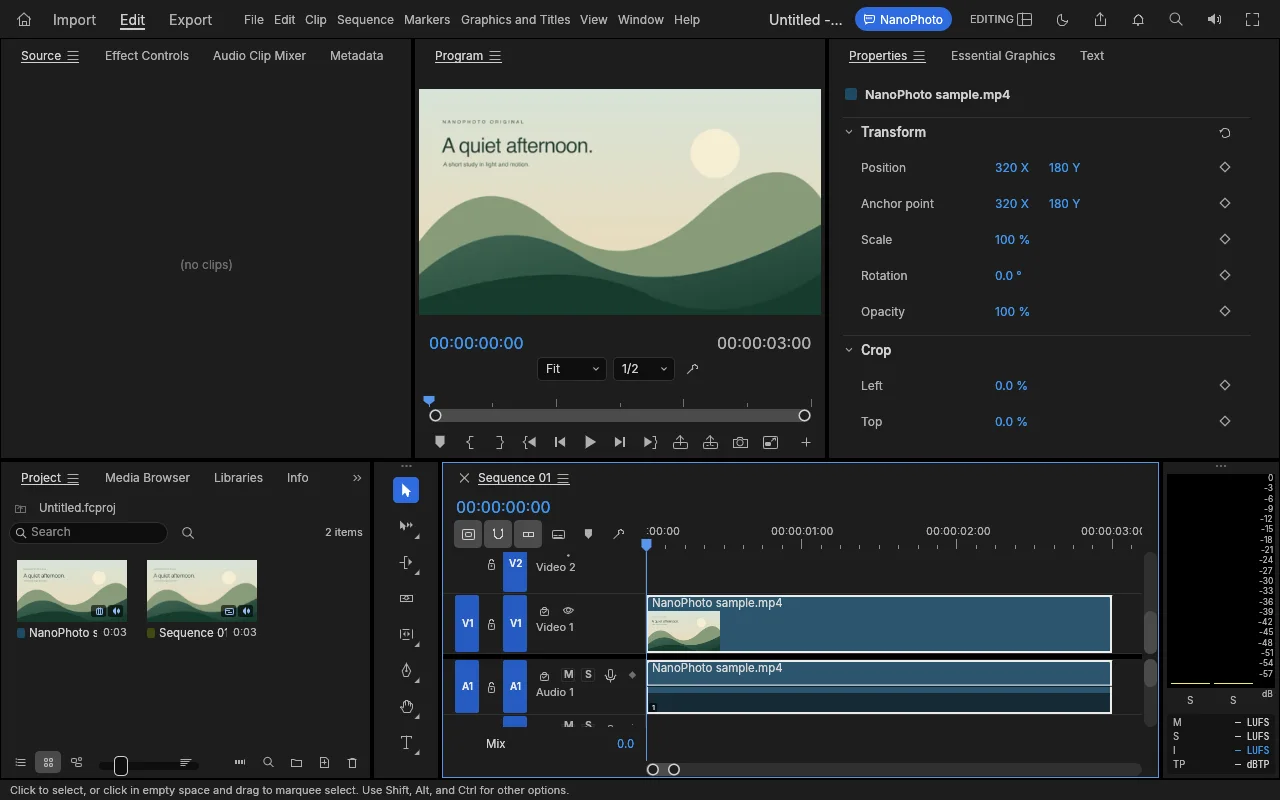Viewport: 1280px width, 800px height.
Task: Click the NanoPhoto button
Action: (x=903, y=19)
